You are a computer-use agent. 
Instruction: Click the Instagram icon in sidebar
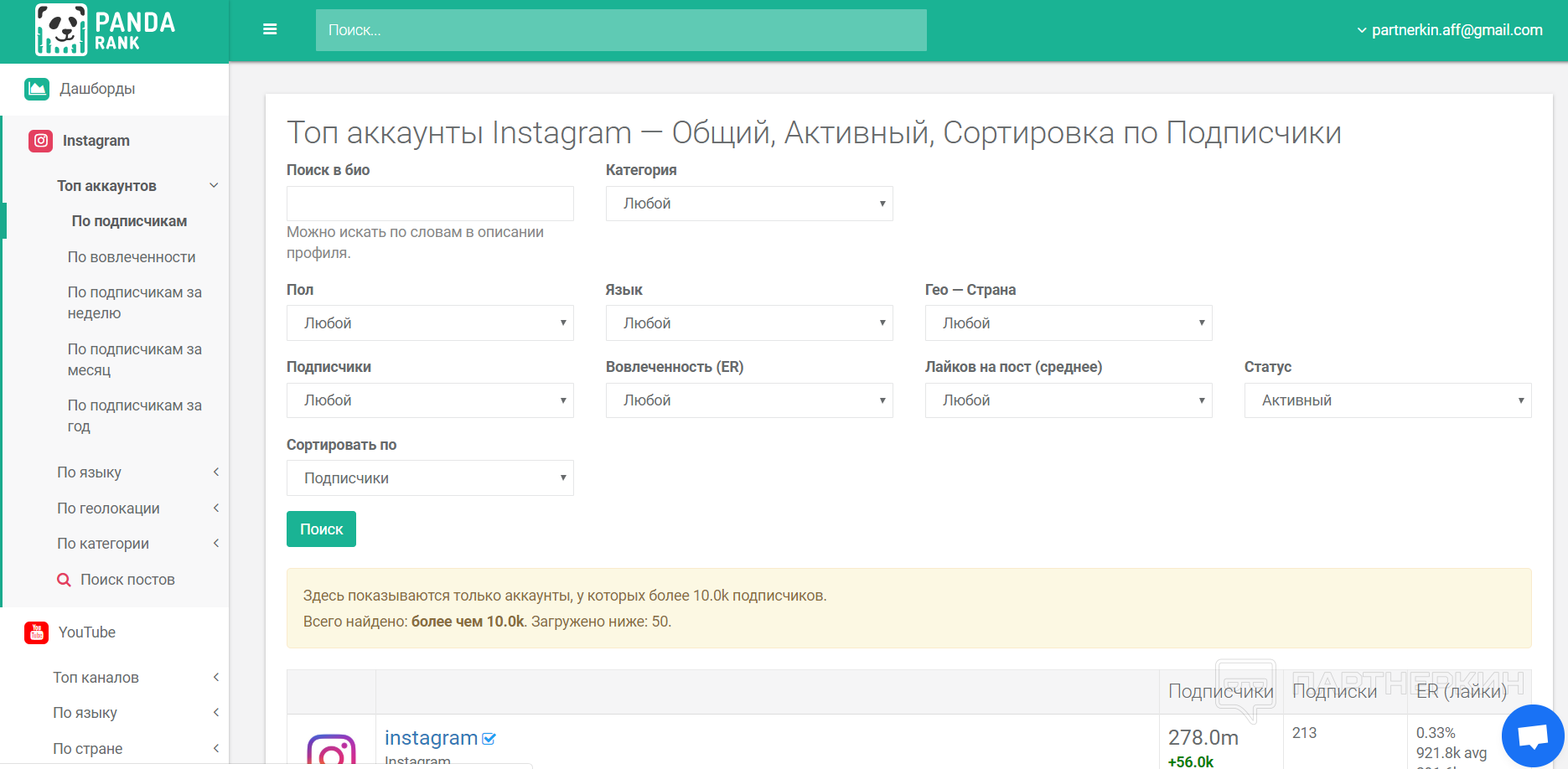[x=40, y=141]
